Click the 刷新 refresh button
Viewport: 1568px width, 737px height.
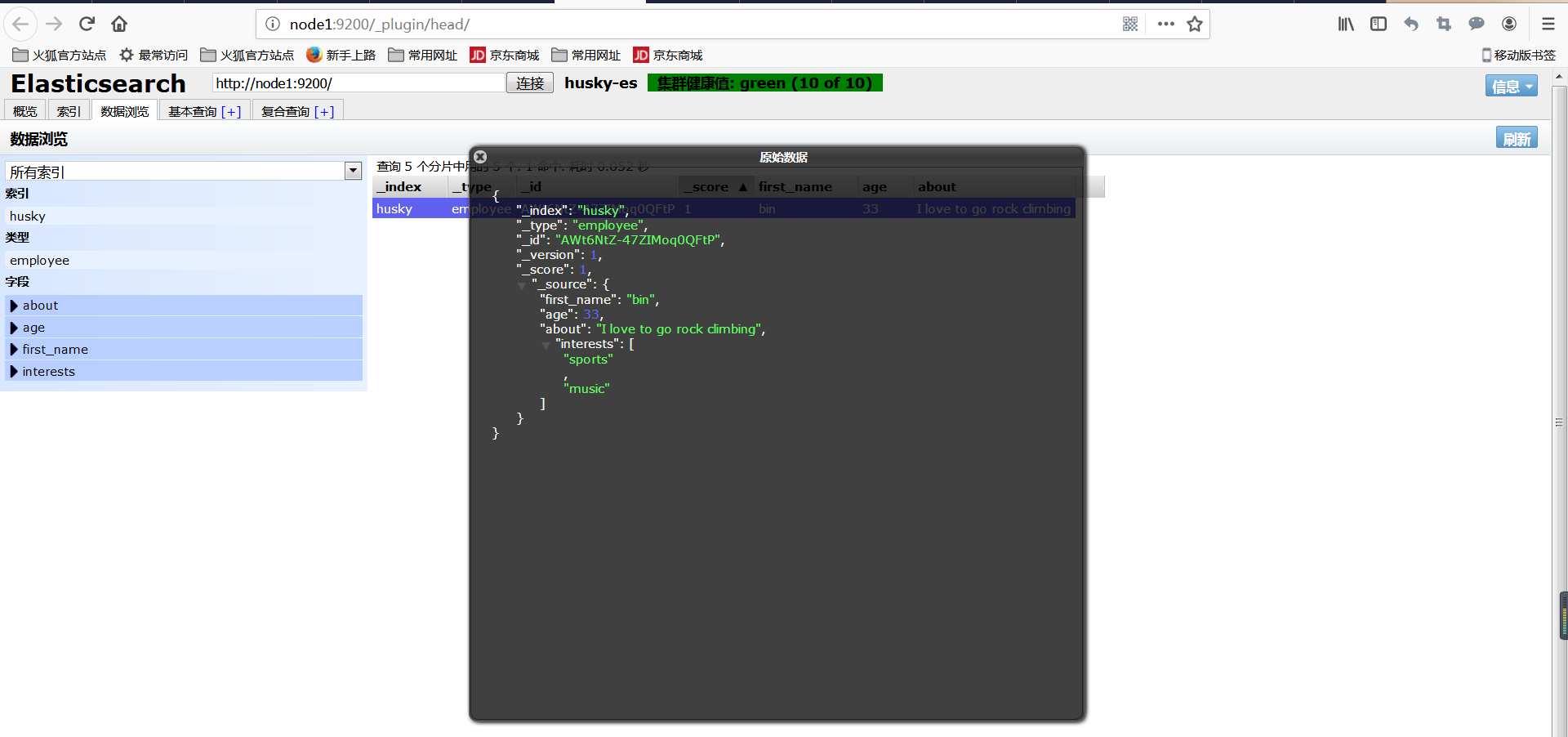pyautogui.click(x=1517, y=138)
